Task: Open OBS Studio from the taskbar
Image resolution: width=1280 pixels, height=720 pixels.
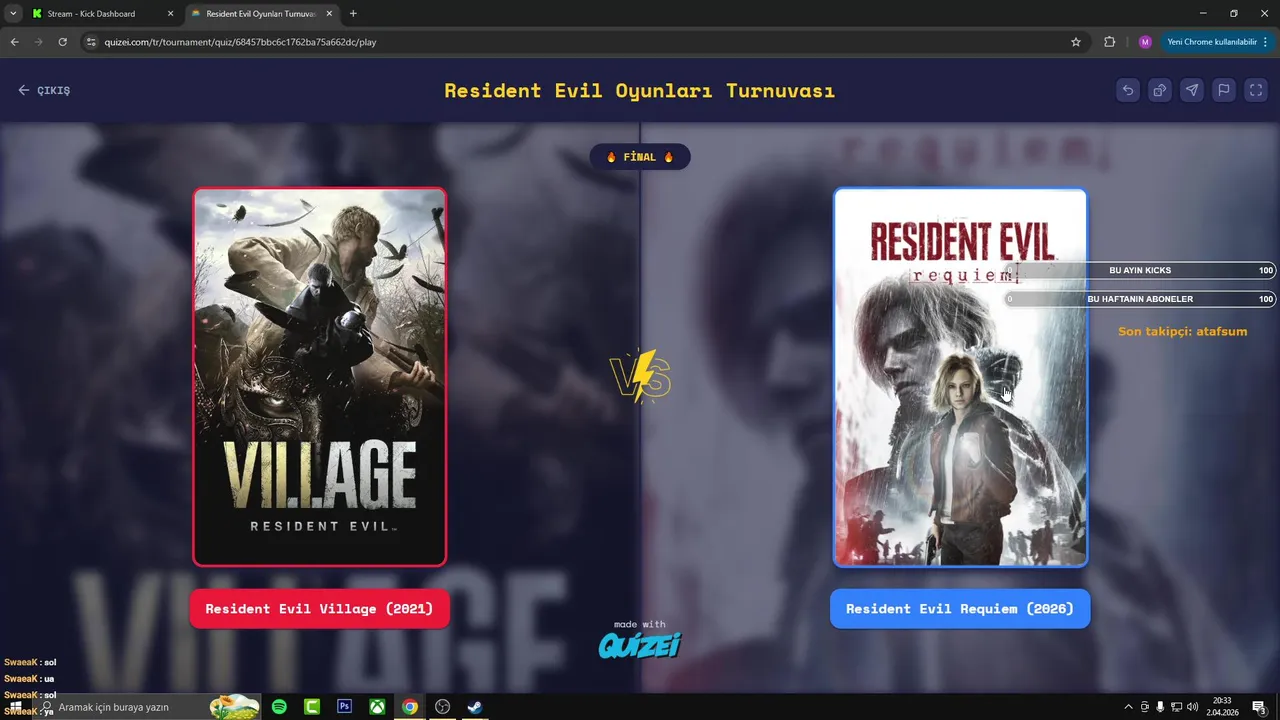Action: click(442, 707)
